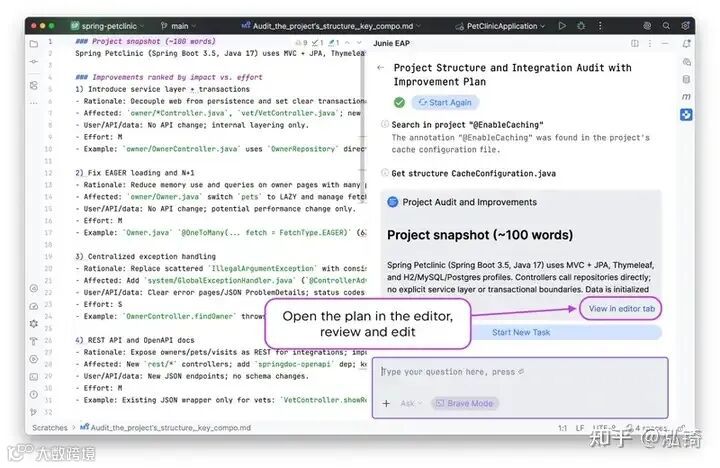
Task: Open the PetClinicApplication run configuration dropdown
Action: [501, 26]
